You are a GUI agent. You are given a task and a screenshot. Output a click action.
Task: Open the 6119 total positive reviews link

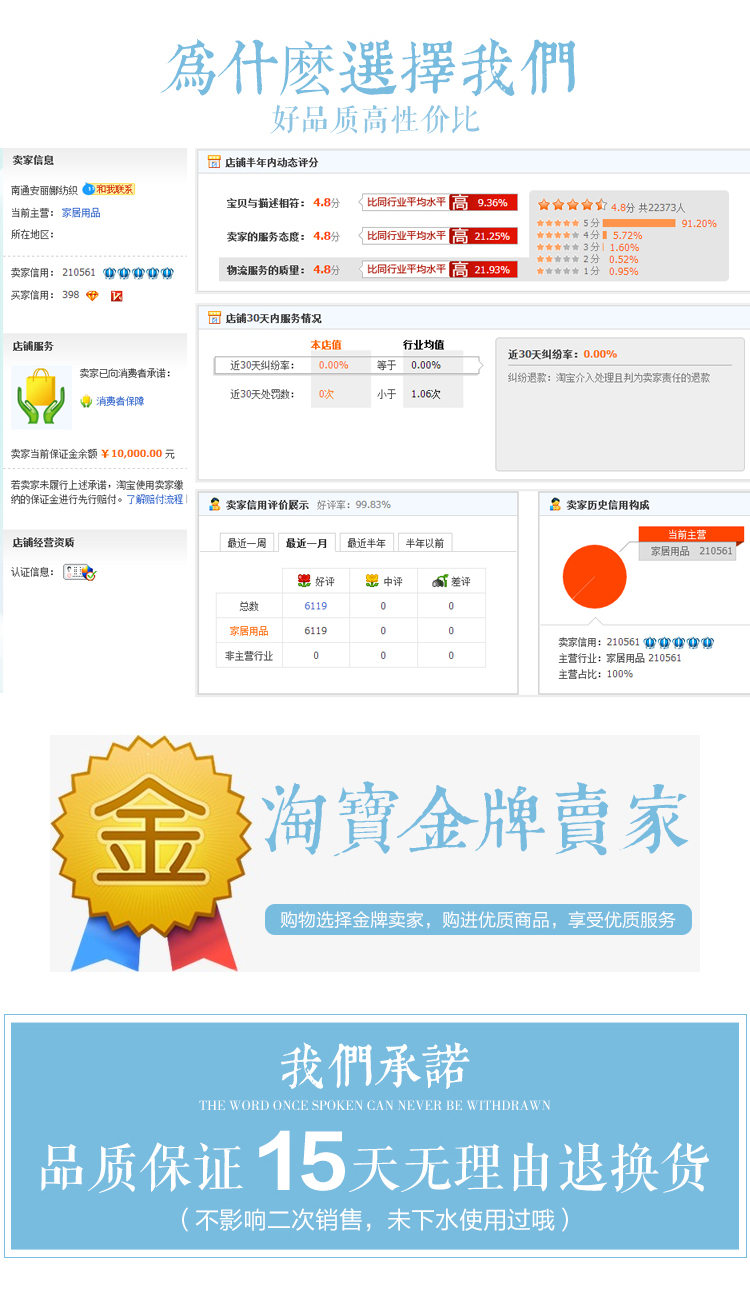pos(316,606)
